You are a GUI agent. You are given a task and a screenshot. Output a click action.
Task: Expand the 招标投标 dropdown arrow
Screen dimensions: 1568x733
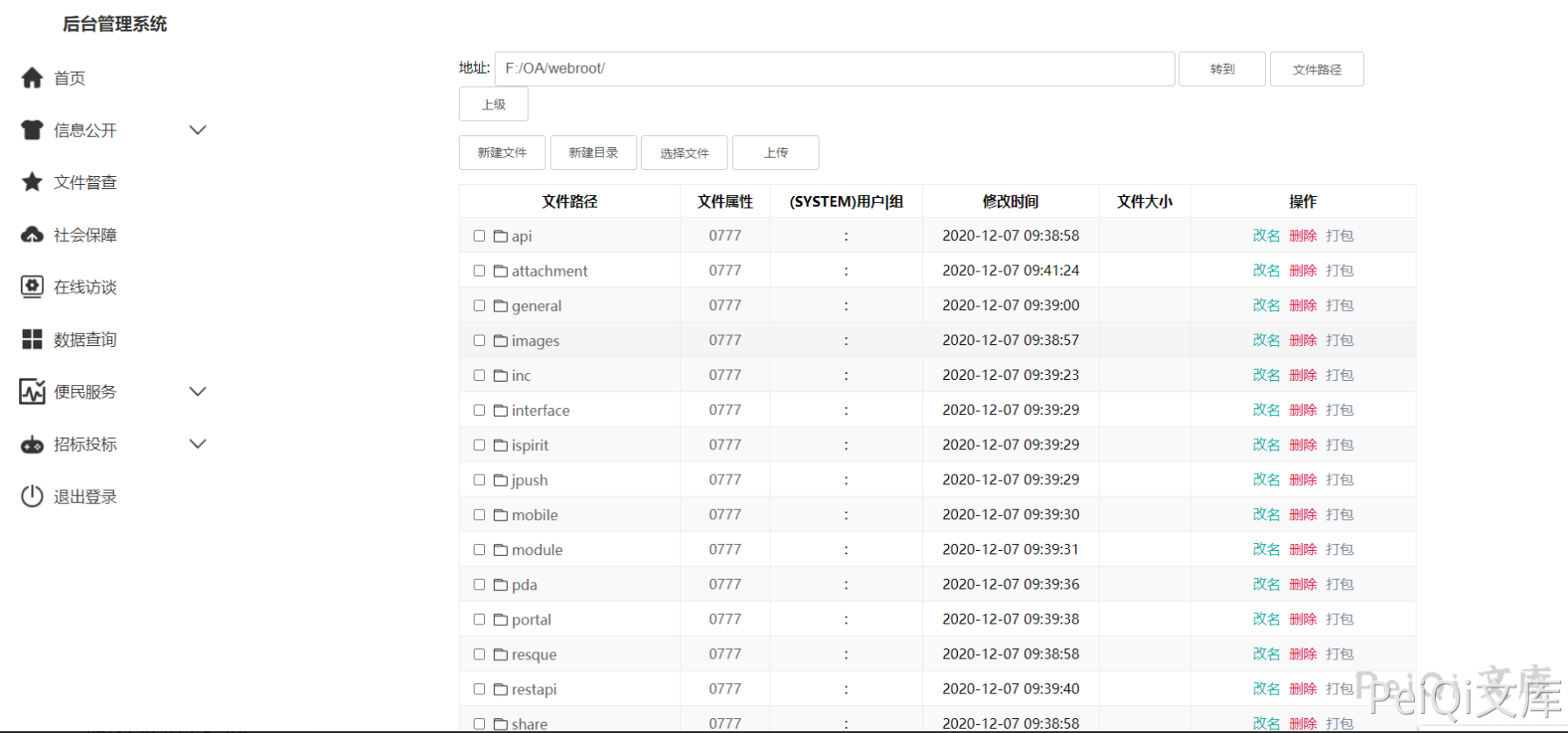(198, 444)
